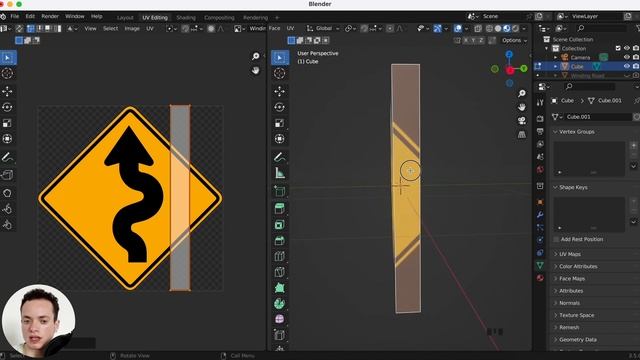Click the zoom magnifier in UV editor
The width and height of the screenshot is (640, 360).
tap(256, 56)
